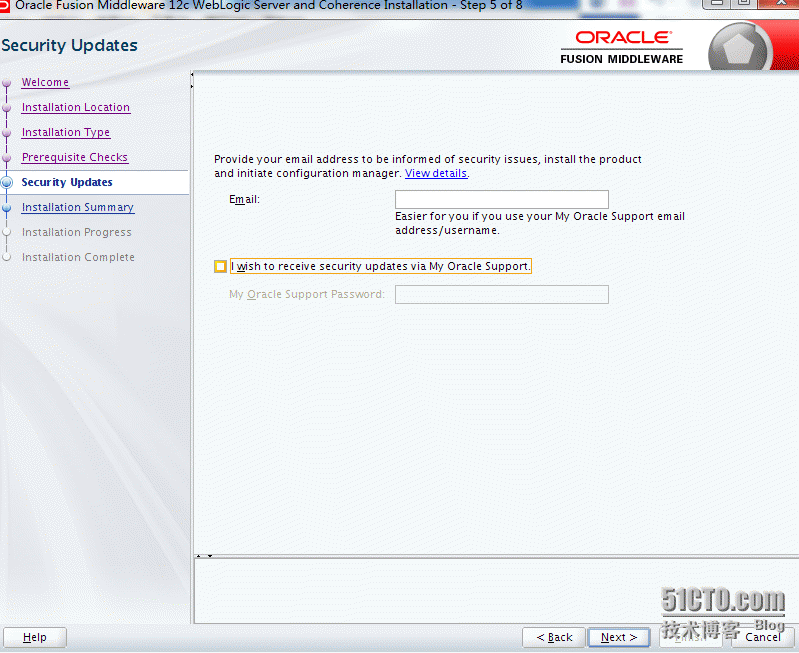Go to Installation Summary step

(78, 207)
